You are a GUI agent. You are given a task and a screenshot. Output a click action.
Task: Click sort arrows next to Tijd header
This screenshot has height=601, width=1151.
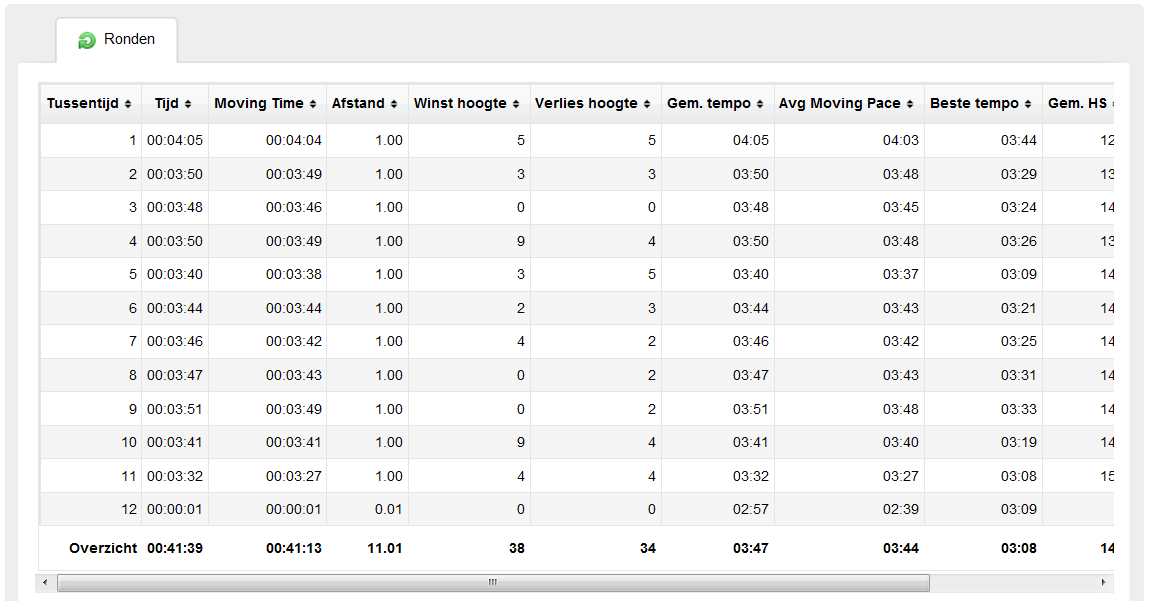187,104
